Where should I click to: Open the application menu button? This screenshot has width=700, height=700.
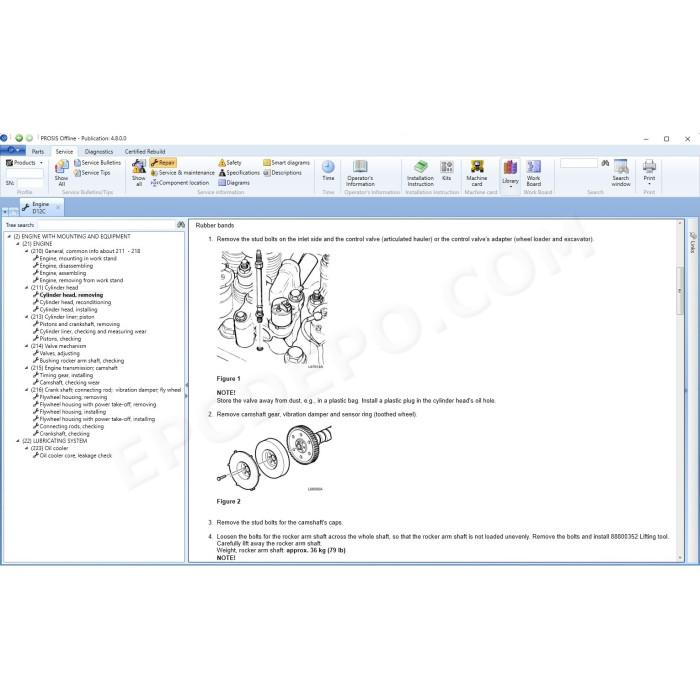(x=12, y=150)
